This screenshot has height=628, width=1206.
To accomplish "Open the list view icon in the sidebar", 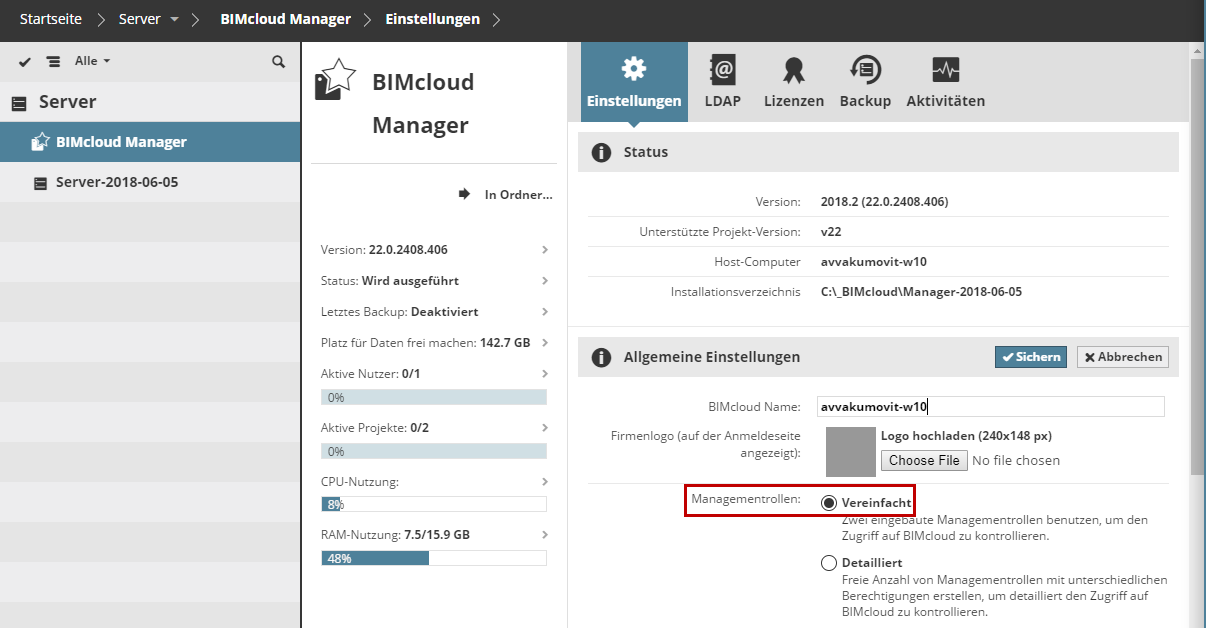I will (x=54, y=61).
